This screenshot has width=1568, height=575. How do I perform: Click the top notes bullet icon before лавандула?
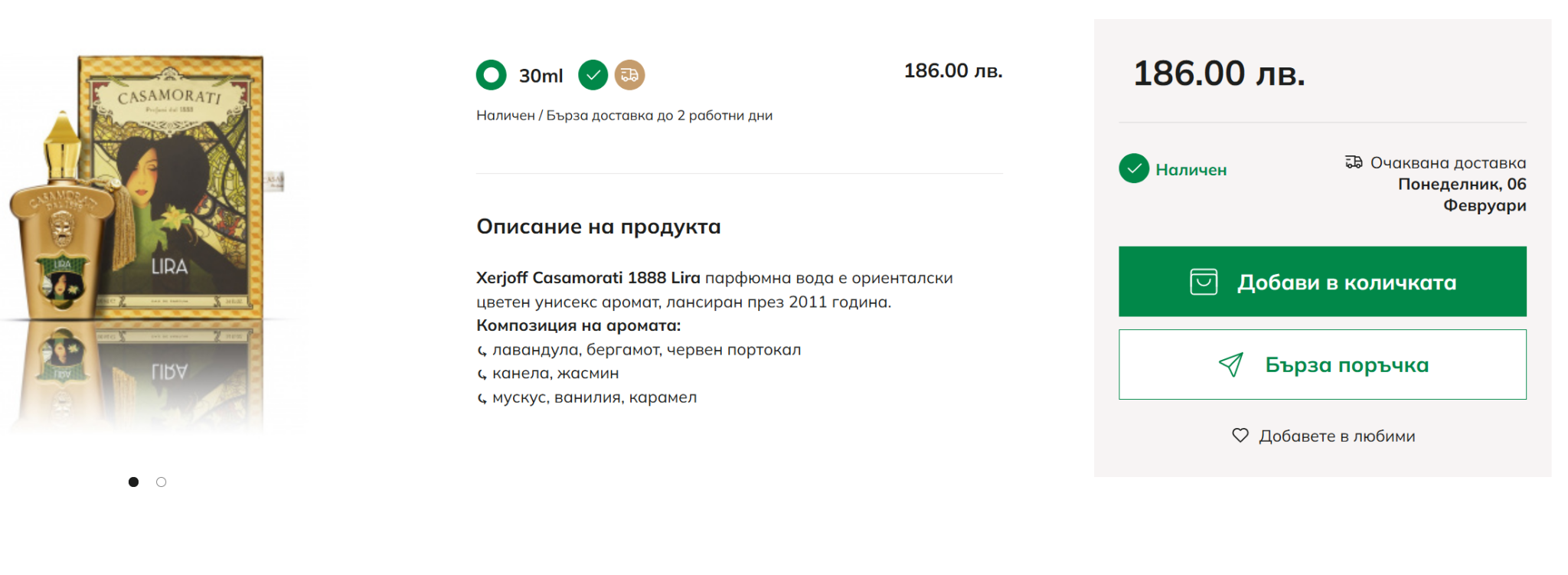pos(482,351)
